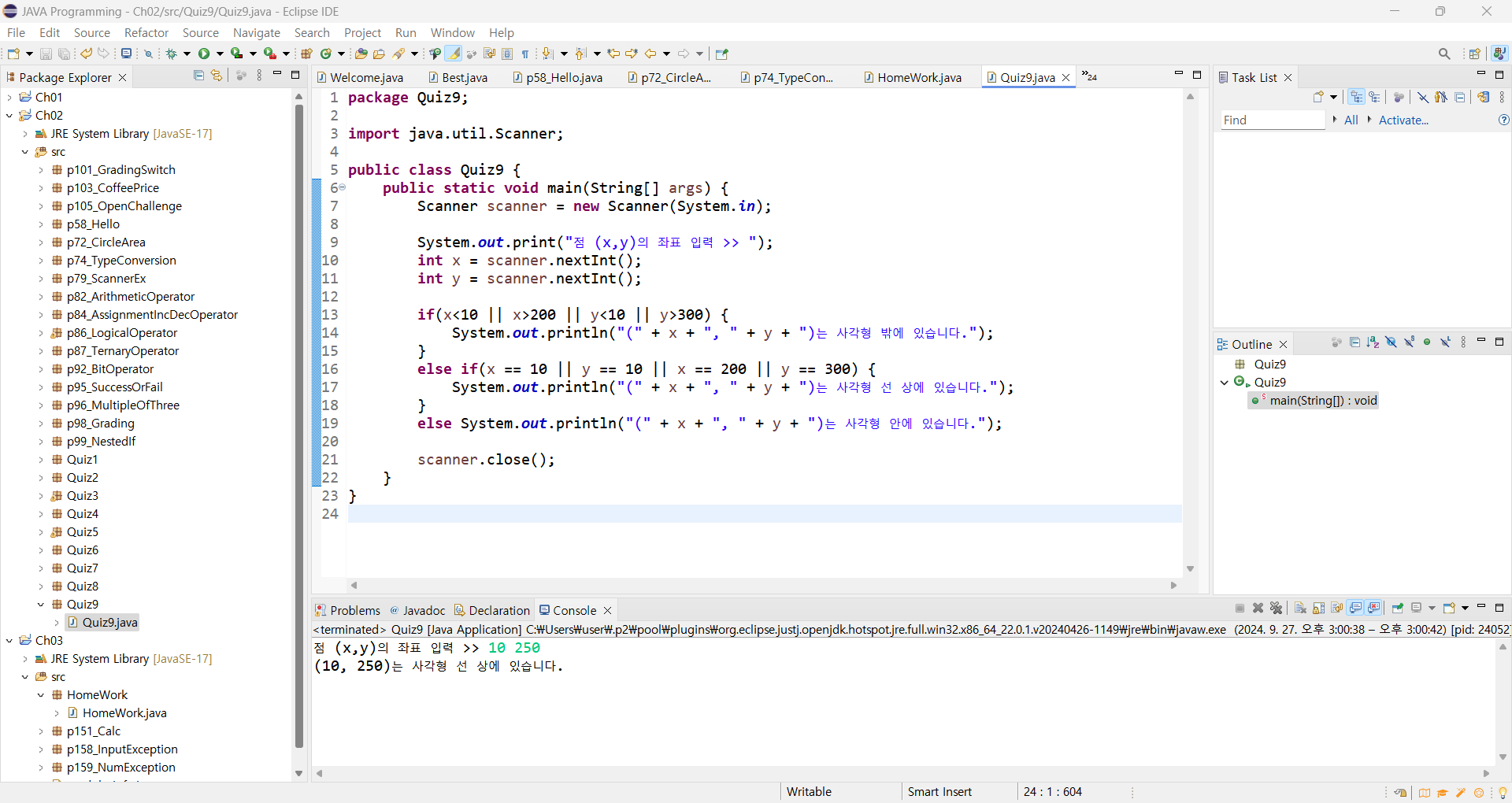Click the editor horizontal scrollbar
Viewport: 1512px width, 803px height.
point(764,585)
